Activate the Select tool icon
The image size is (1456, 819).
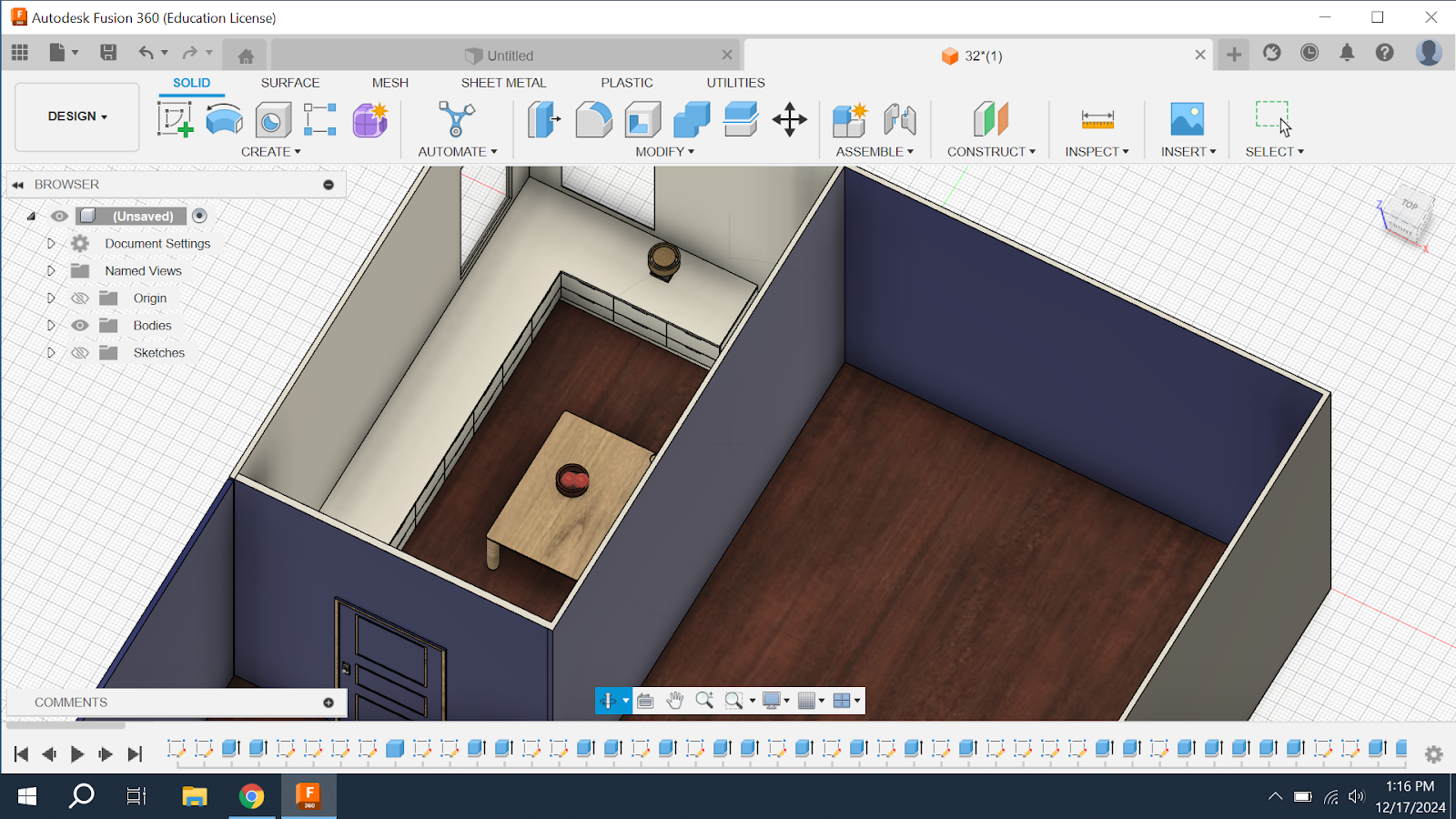pos(1274,118)
